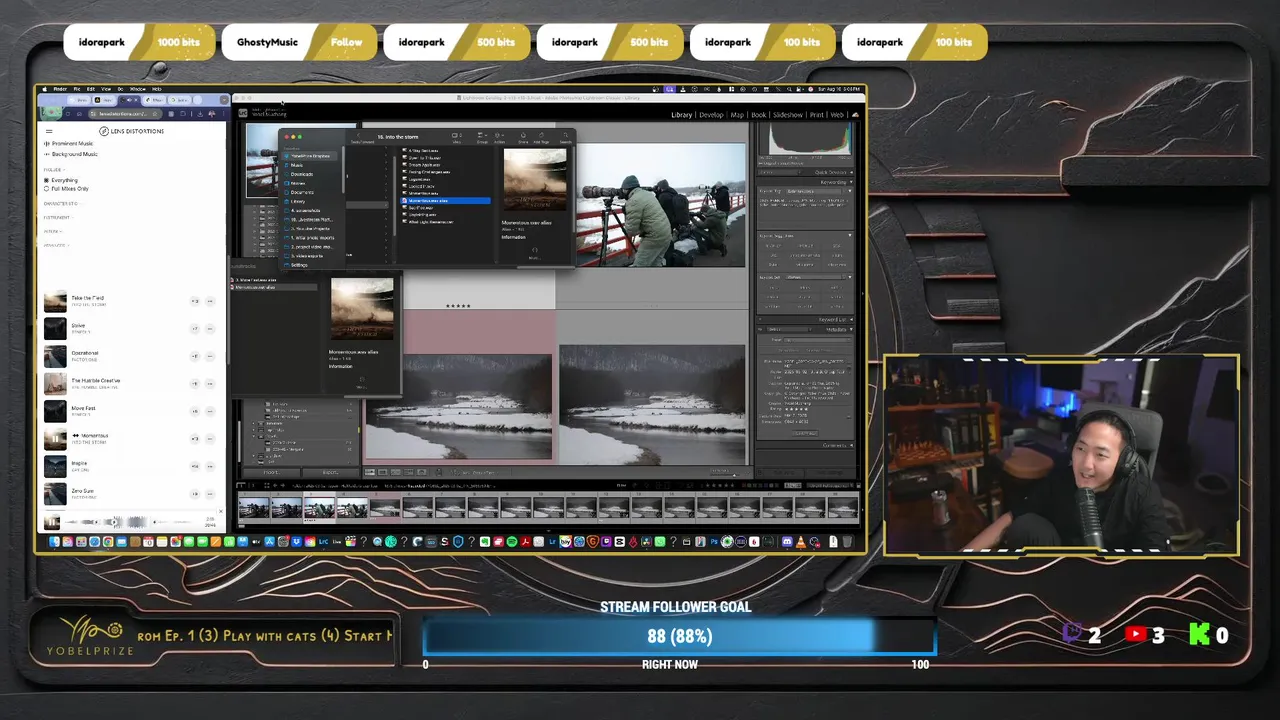The height and width of the screenshot is (720, 1280).
Task: Open the File menu in menu bar
Action: (77, 89)
